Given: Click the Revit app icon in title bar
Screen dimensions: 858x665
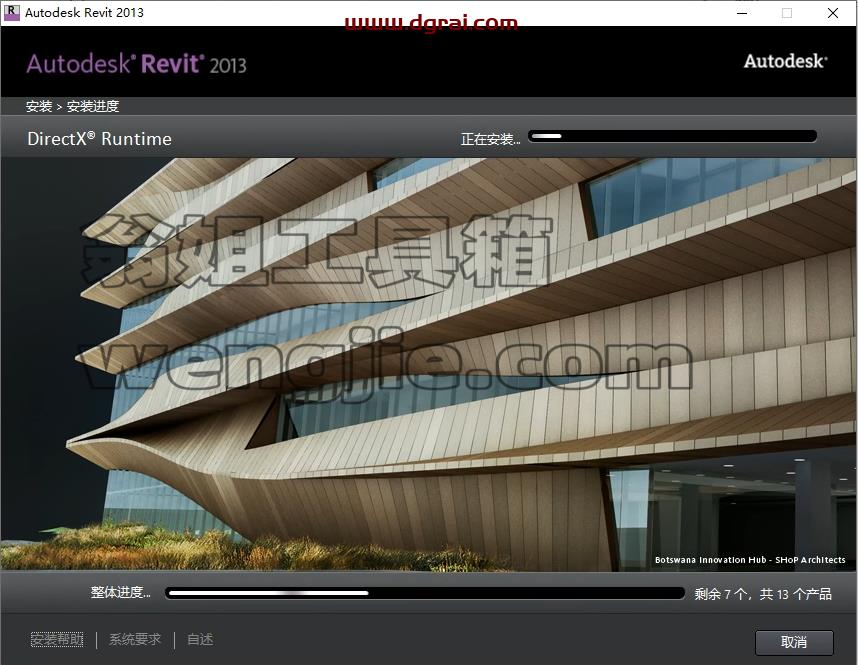Looking at the screenshot, I should point(11,13).
